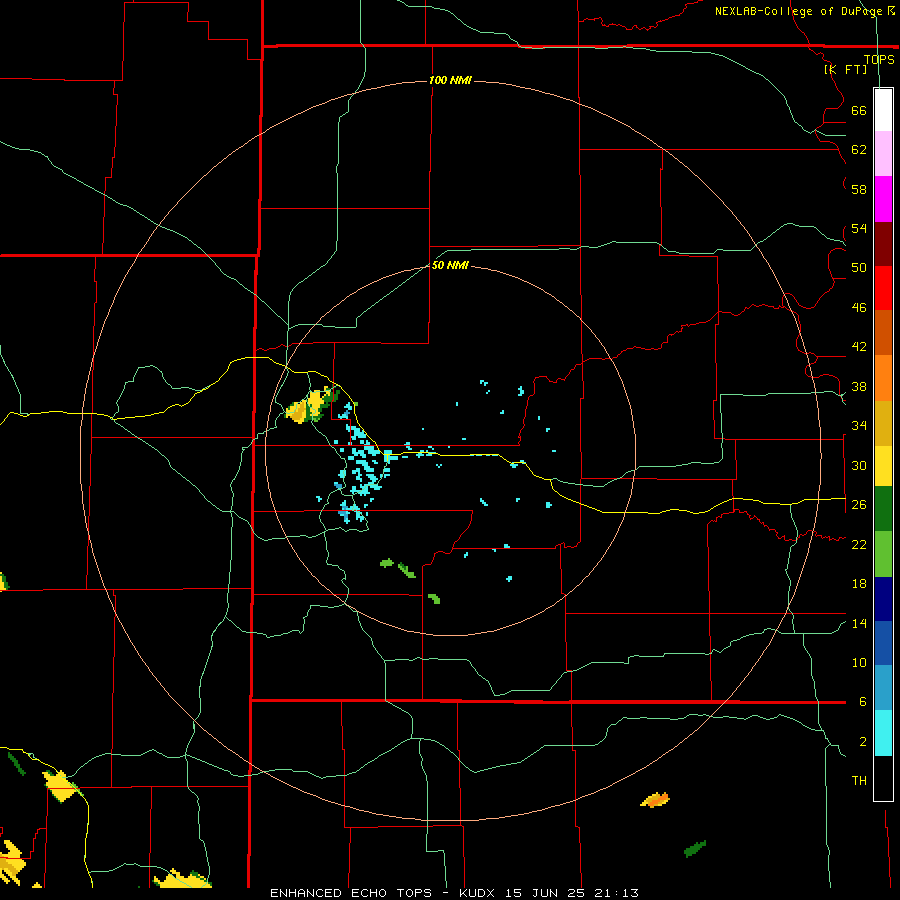This screenshot has width=900, height=900.
Task: Click the cyan 10 kft legend swatch
Action: pyautogui.click(x=883, y=733)
